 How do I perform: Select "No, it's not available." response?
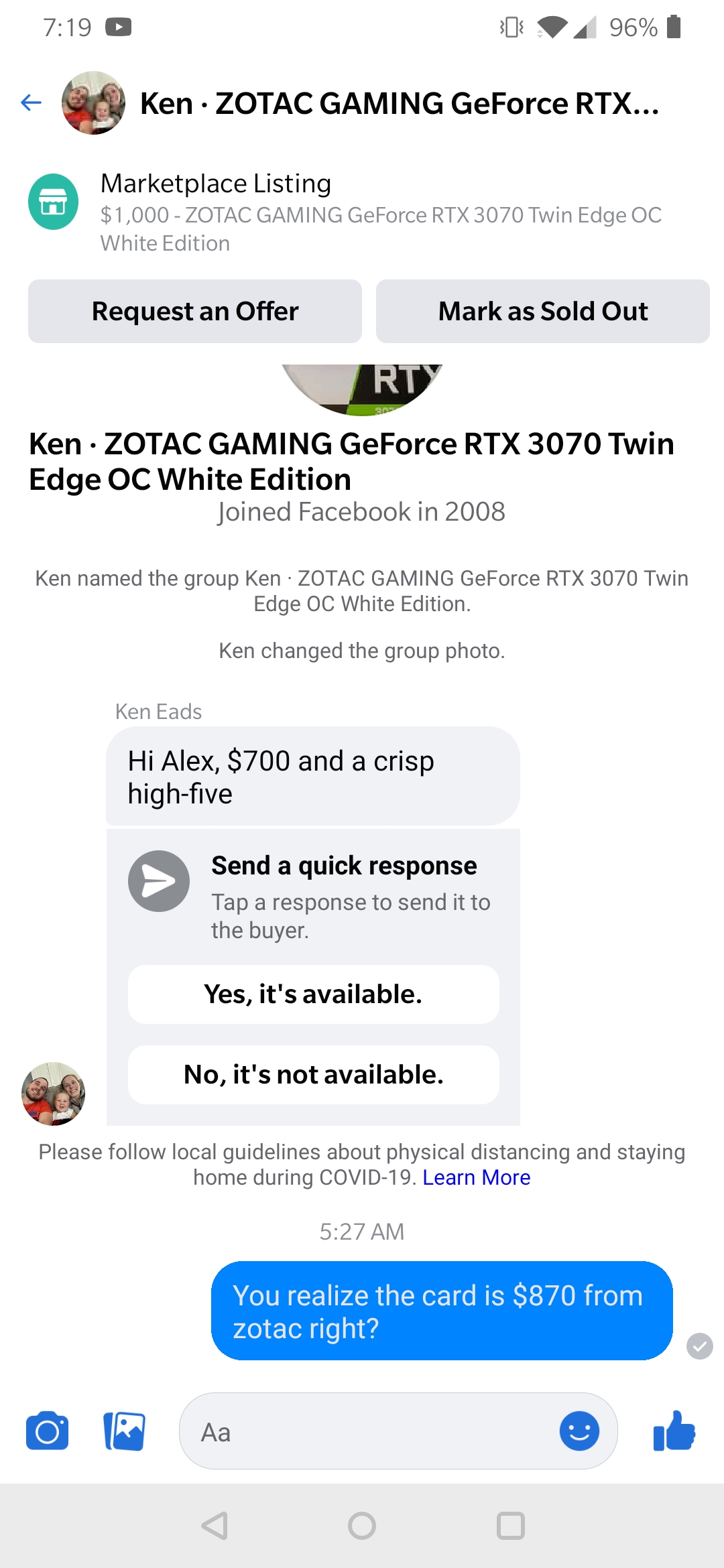click(x=314, y=1075)
